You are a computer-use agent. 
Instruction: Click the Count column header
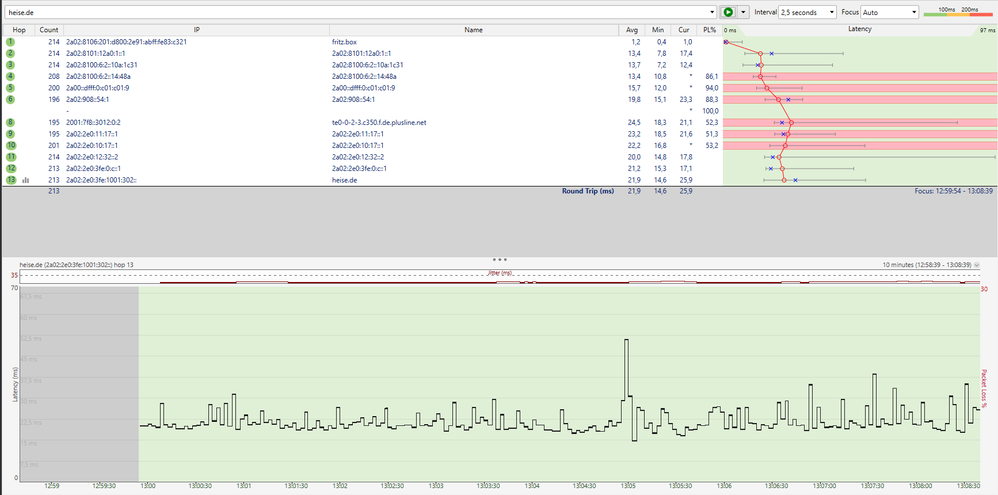click(x=49, y=30)
